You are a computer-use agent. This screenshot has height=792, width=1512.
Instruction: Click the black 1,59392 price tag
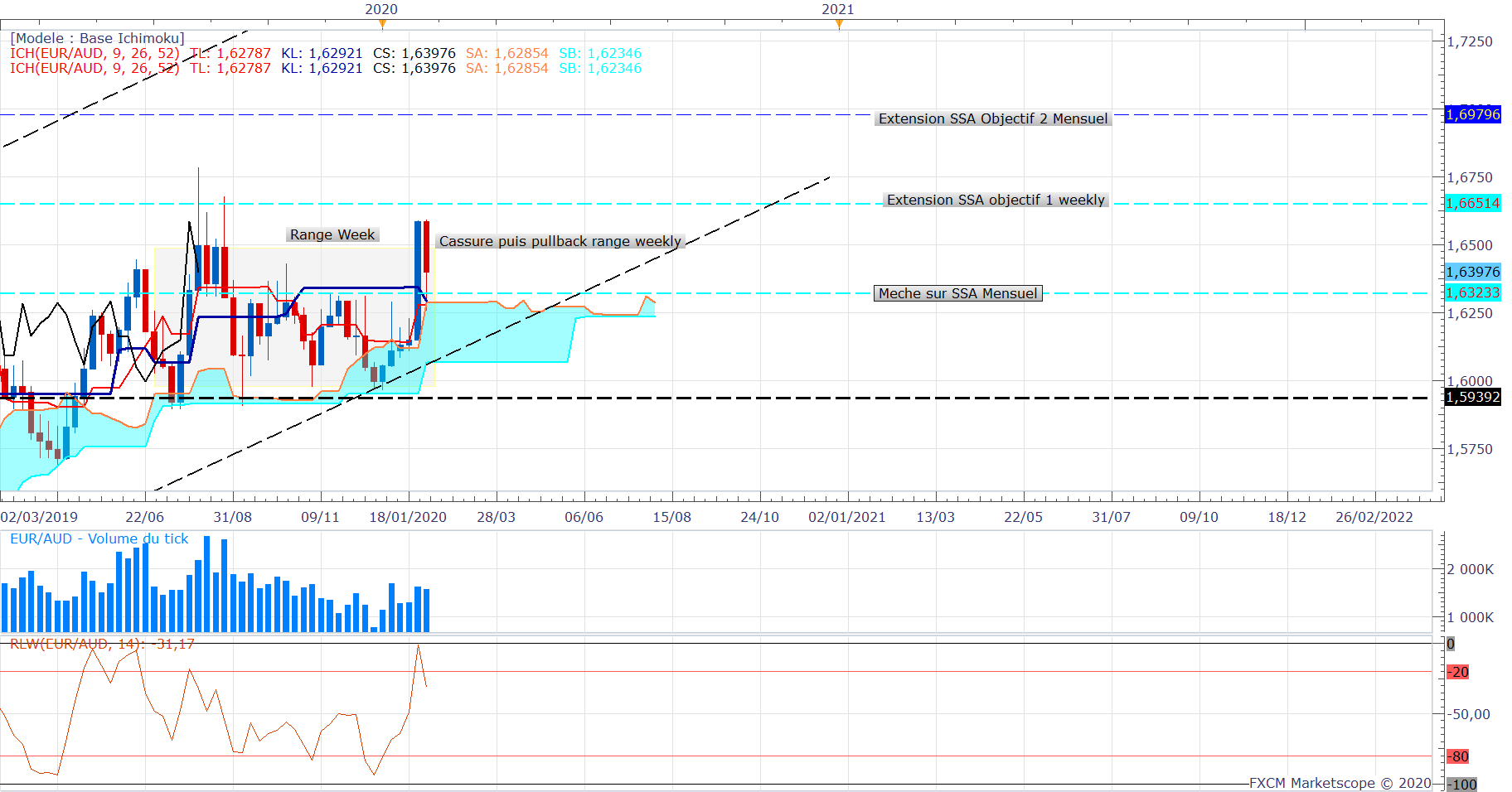click(x=1473, y=397)
